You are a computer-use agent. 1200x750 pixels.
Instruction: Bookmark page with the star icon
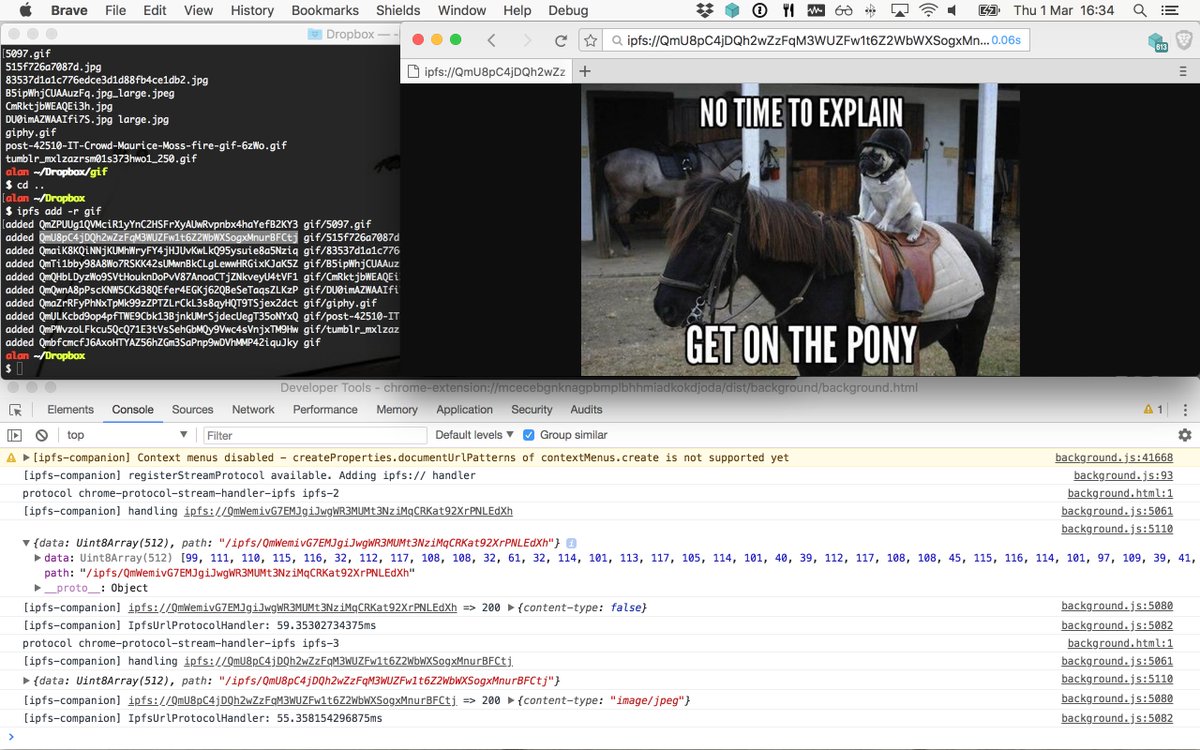click(x=591, y=41)
